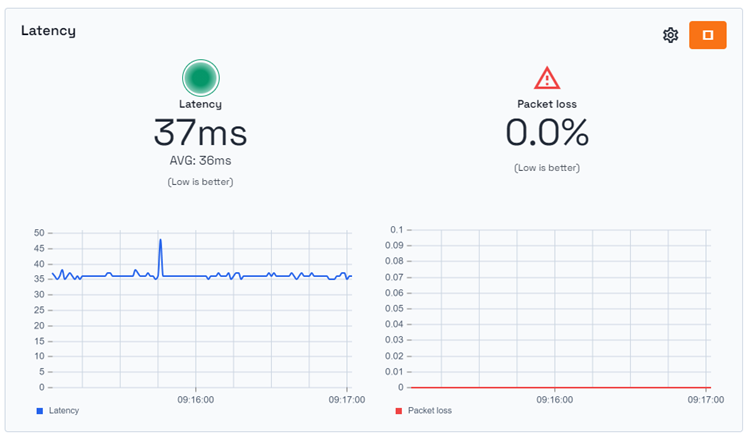Select 09:16:00 tick on packet loss chart

[x=554, y=400]
